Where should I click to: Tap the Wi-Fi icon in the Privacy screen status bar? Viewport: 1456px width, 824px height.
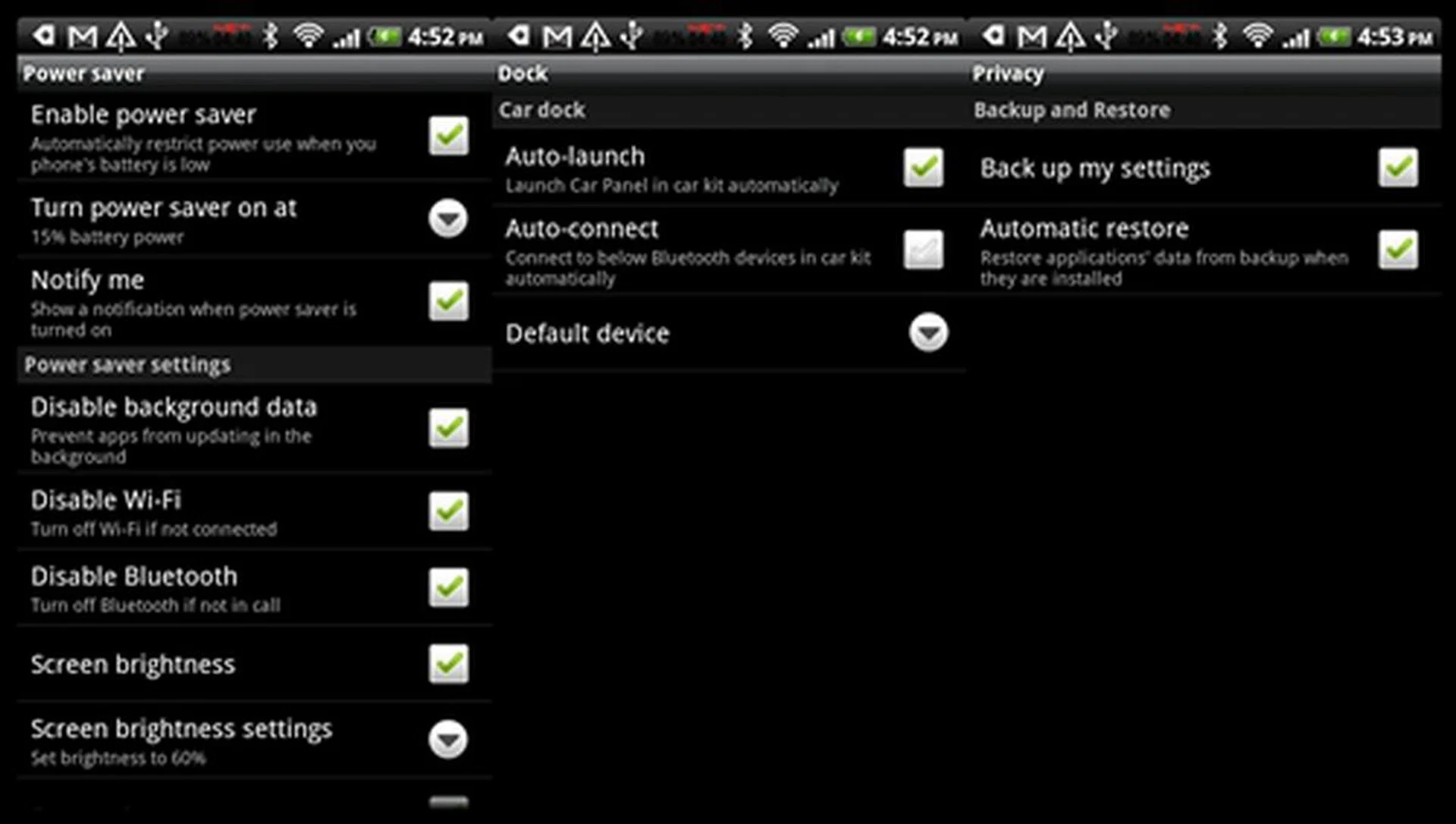[x=1258, y=36]
